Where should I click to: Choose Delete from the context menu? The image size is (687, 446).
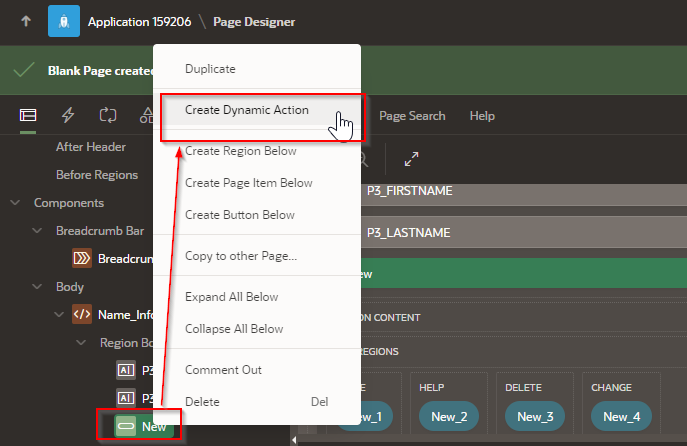[257, 402]
